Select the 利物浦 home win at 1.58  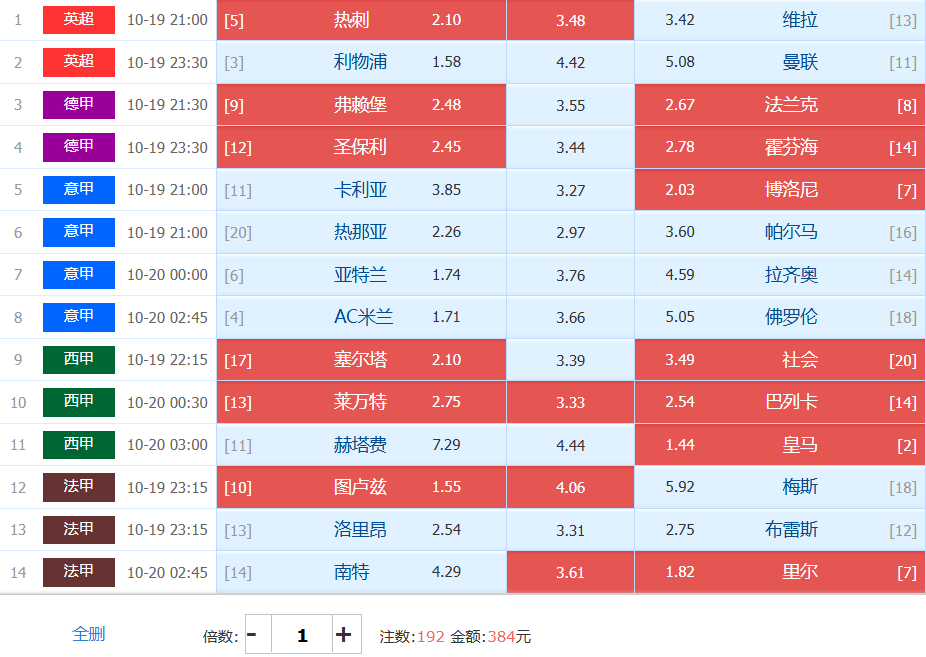click(x=361, y=62)
